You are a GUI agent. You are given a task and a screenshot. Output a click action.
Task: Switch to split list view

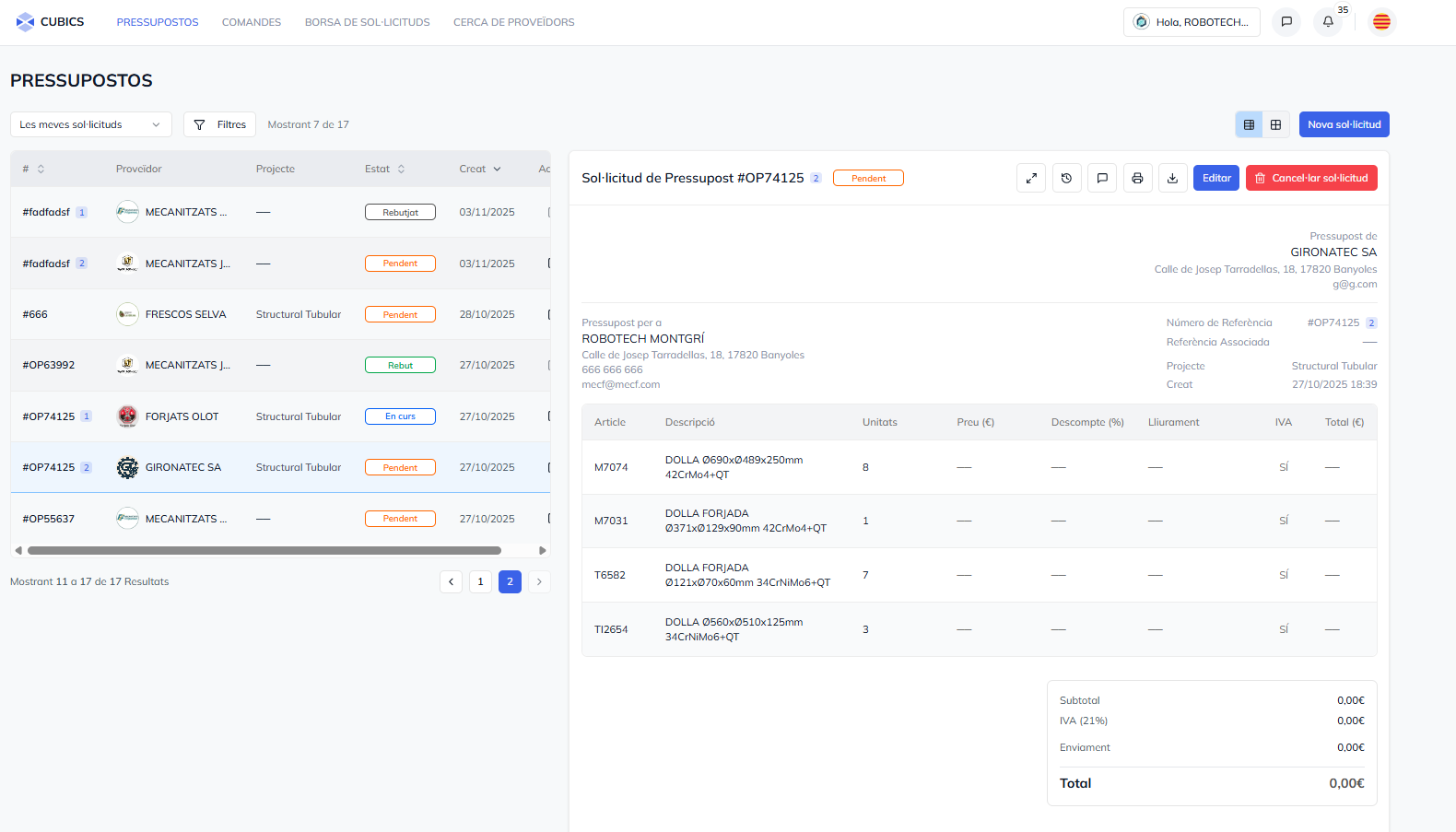click(1249, 124)
